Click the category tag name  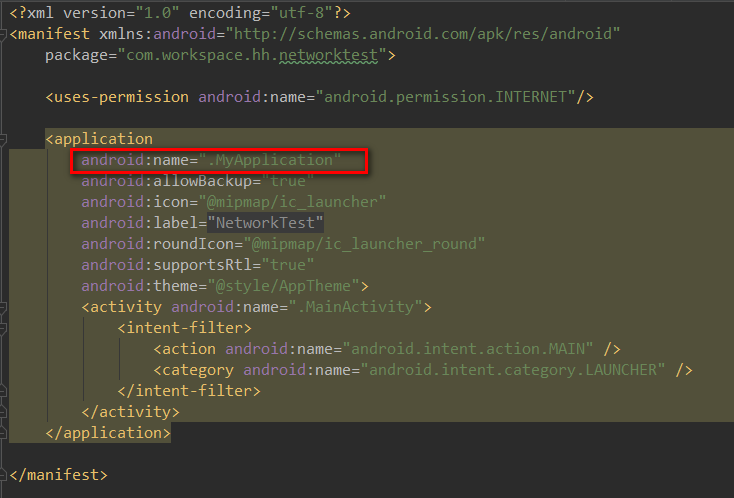point(198,370)
